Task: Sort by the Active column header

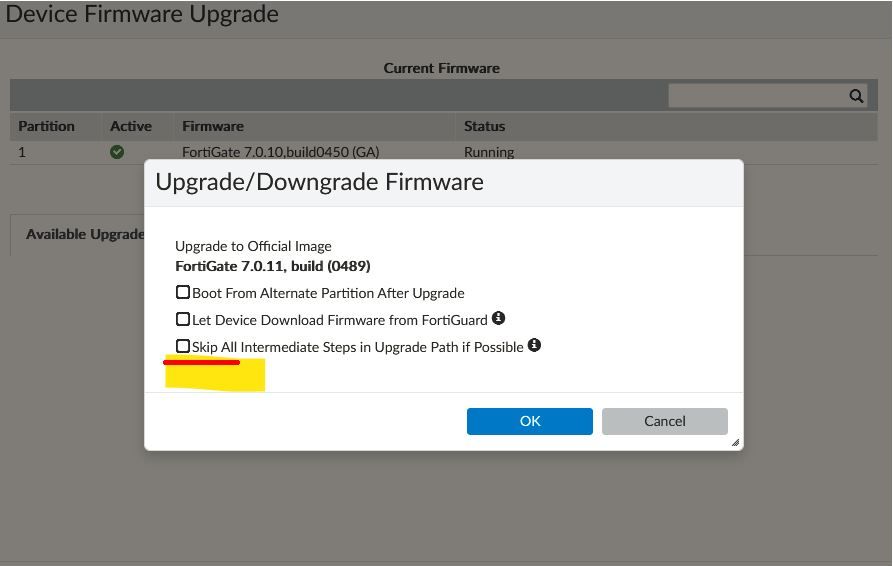Action: [x=131, y=126]
